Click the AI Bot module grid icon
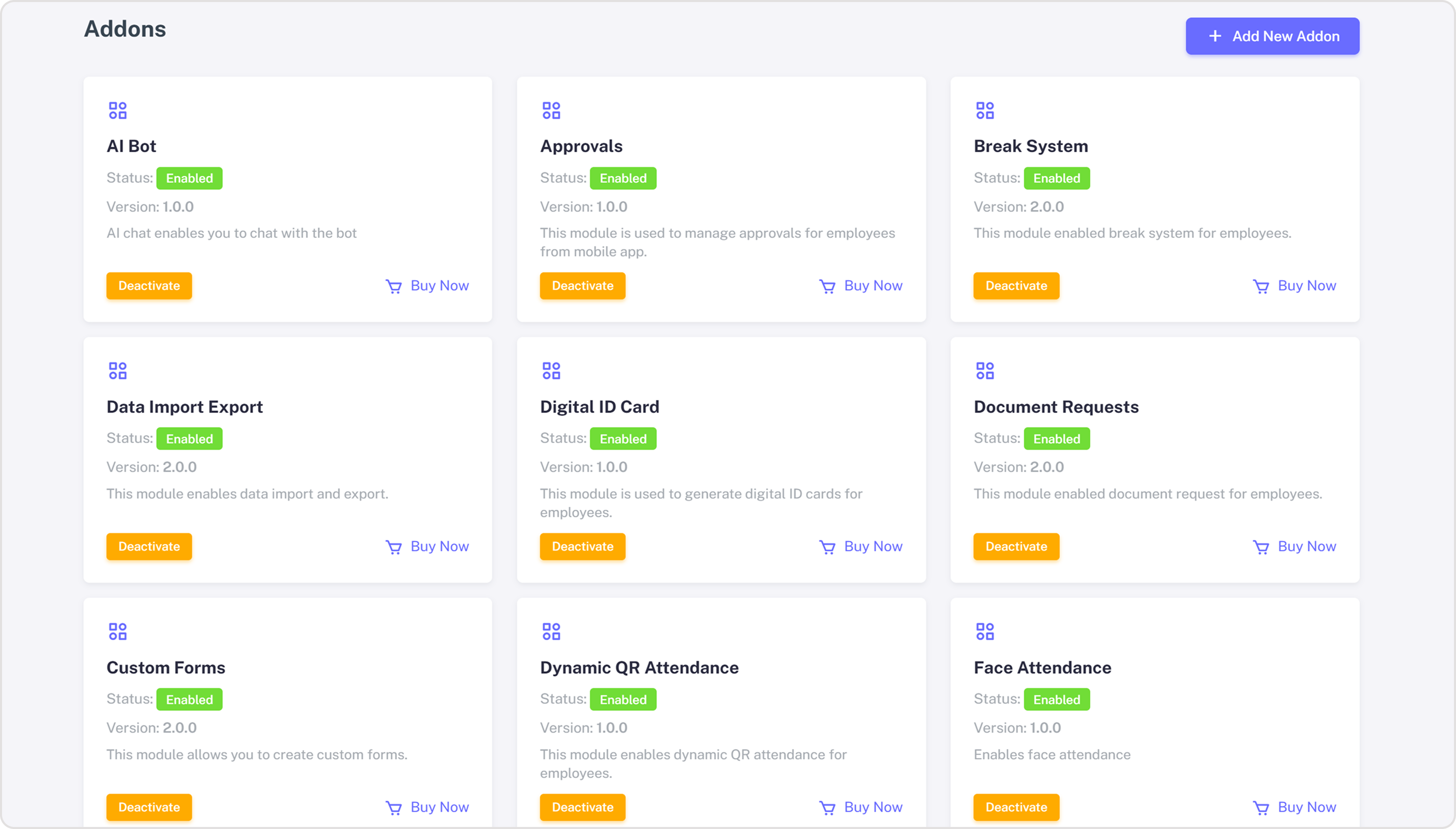Viewport: 1456px width, 829px height. (118, 110)
